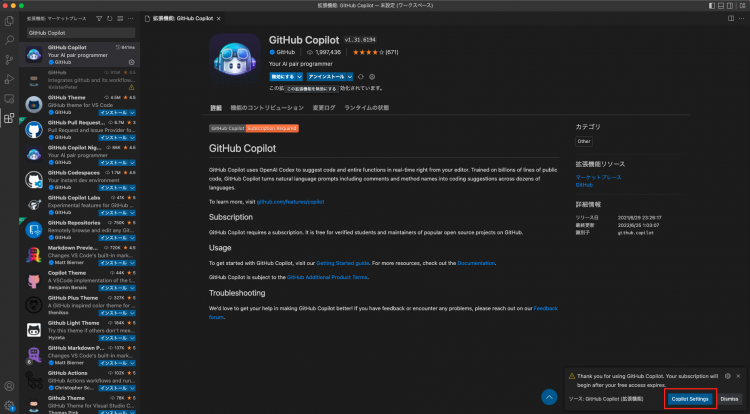Viewport: 750px width, 414px height.
Task: Open the Manage gear in activity bar
Action: 9,405
